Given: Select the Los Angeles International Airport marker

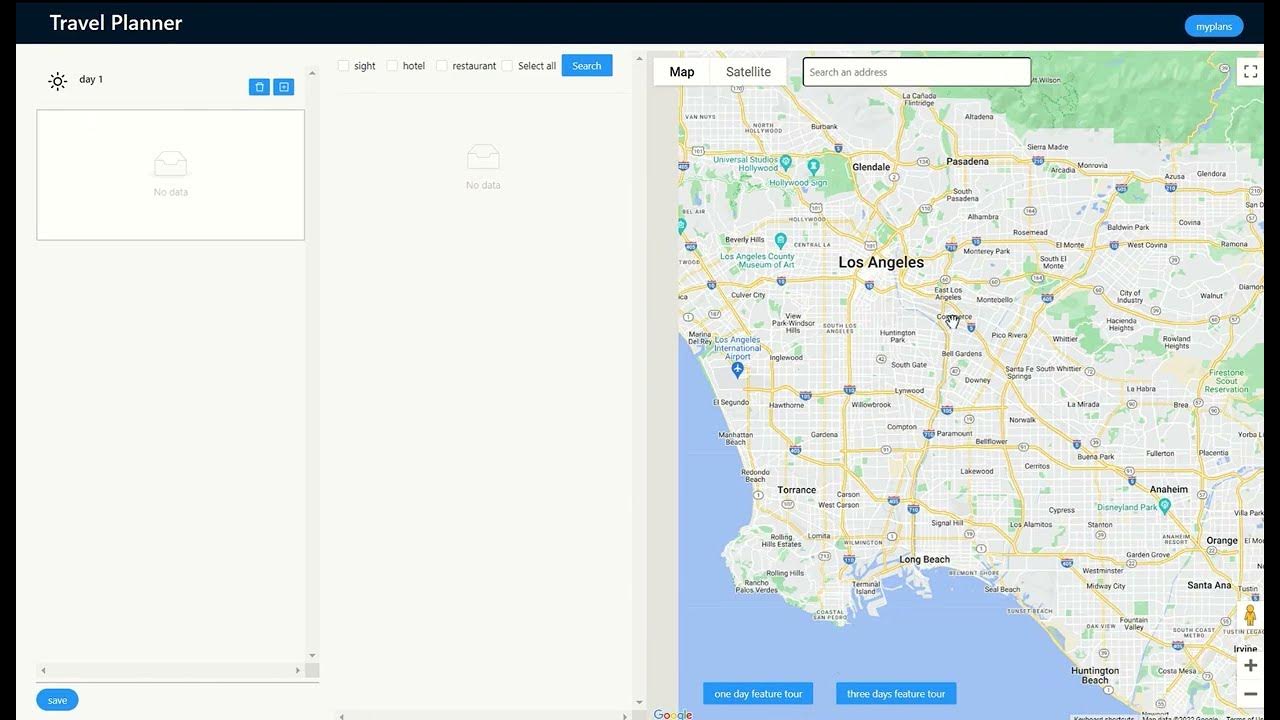Looking at the screenshot, I should (737, 369).
